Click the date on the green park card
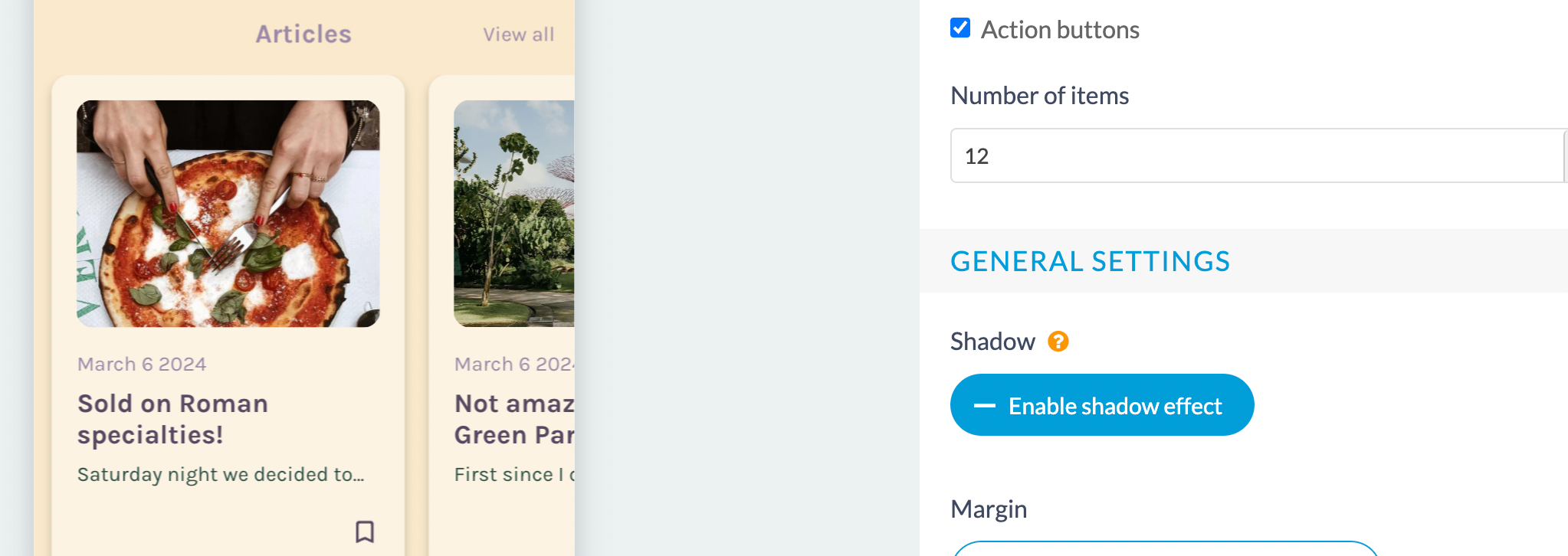1568x556 pixels. coord(514,364)
